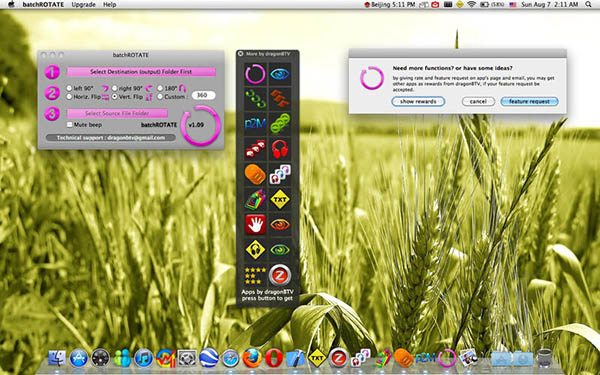Click the feature request button
The image size is (600, 375).
(x=529, y=102)
